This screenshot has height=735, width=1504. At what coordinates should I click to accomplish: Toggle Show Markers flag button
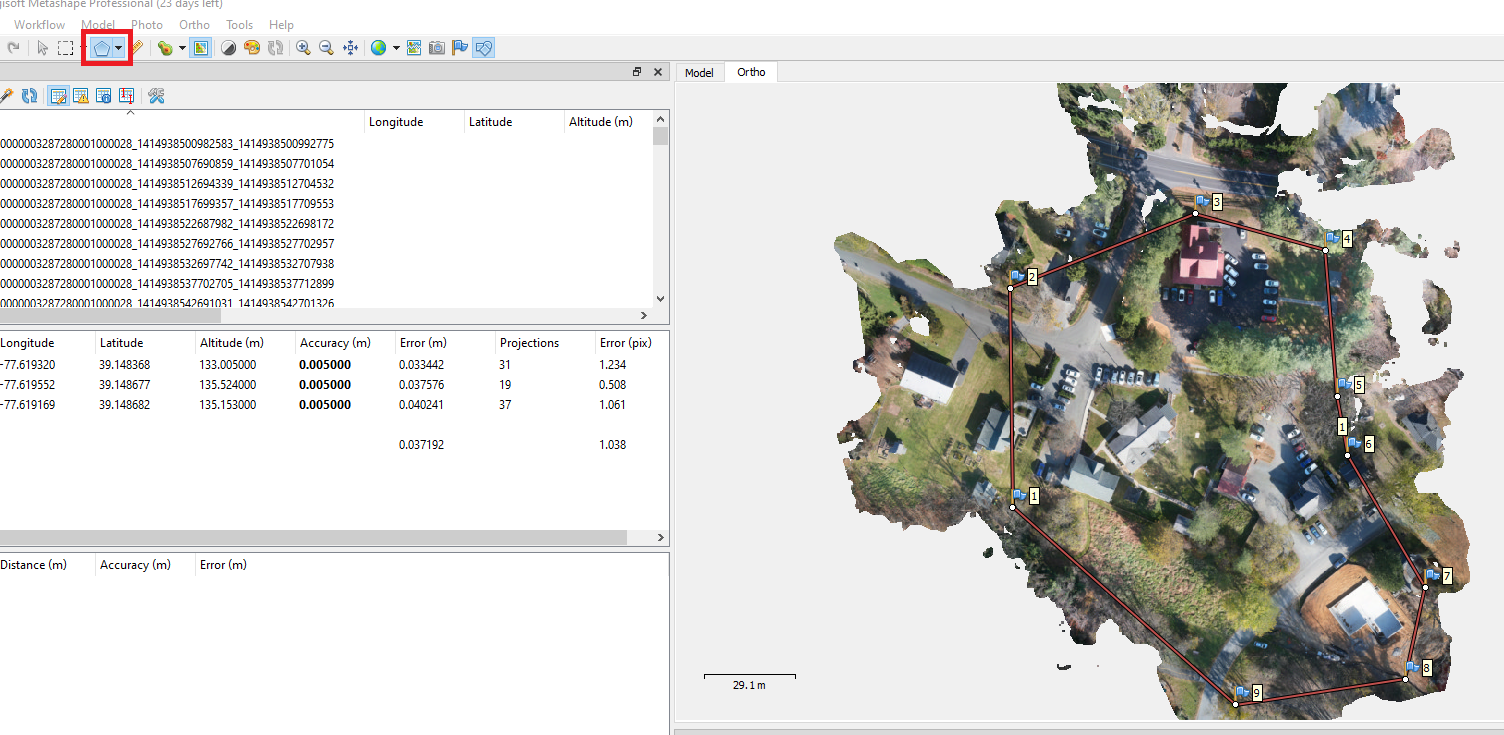click(460, 48)
